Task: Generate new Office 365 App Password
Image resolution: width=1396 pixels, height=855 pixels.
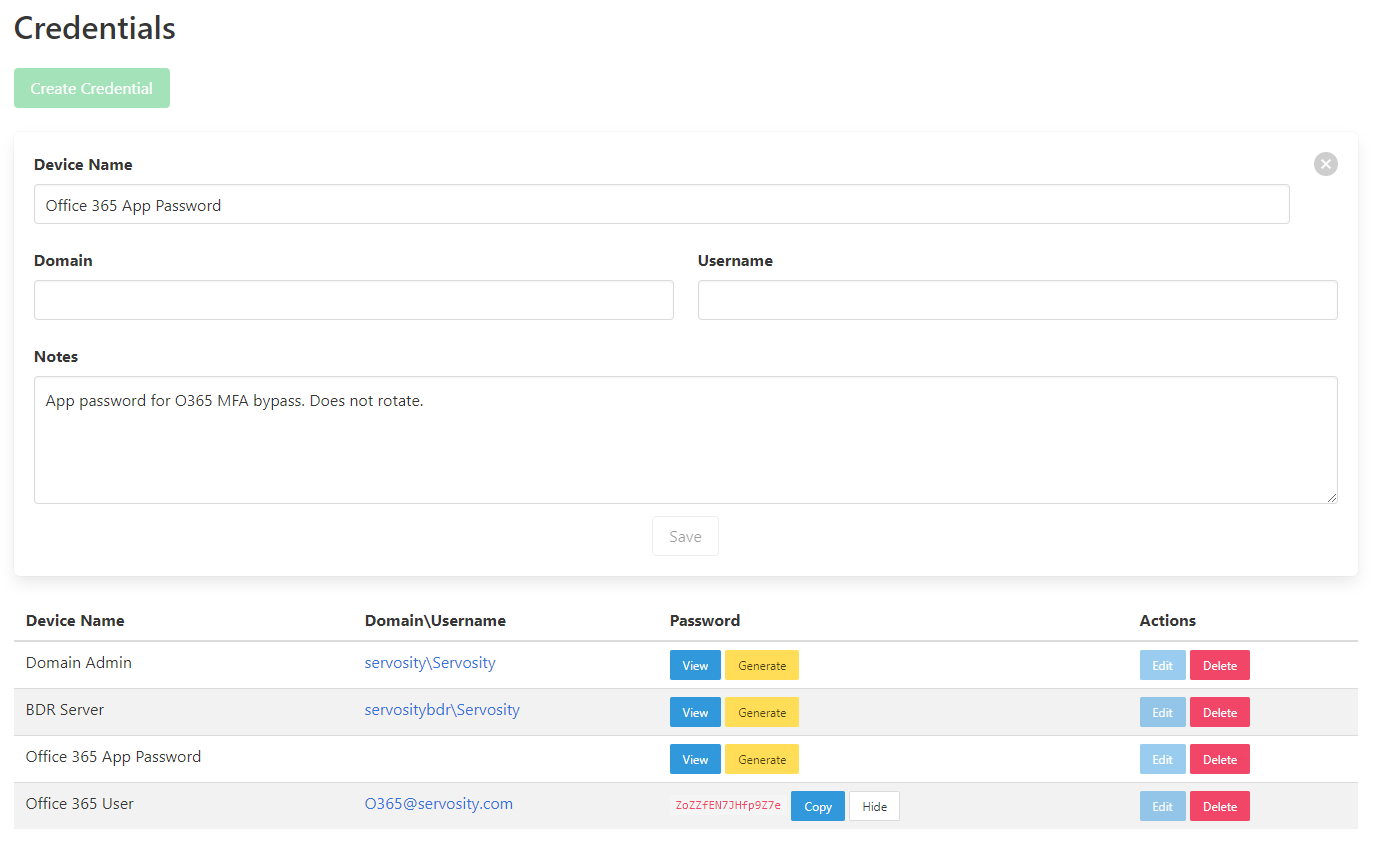Action: tap(762, 760)
